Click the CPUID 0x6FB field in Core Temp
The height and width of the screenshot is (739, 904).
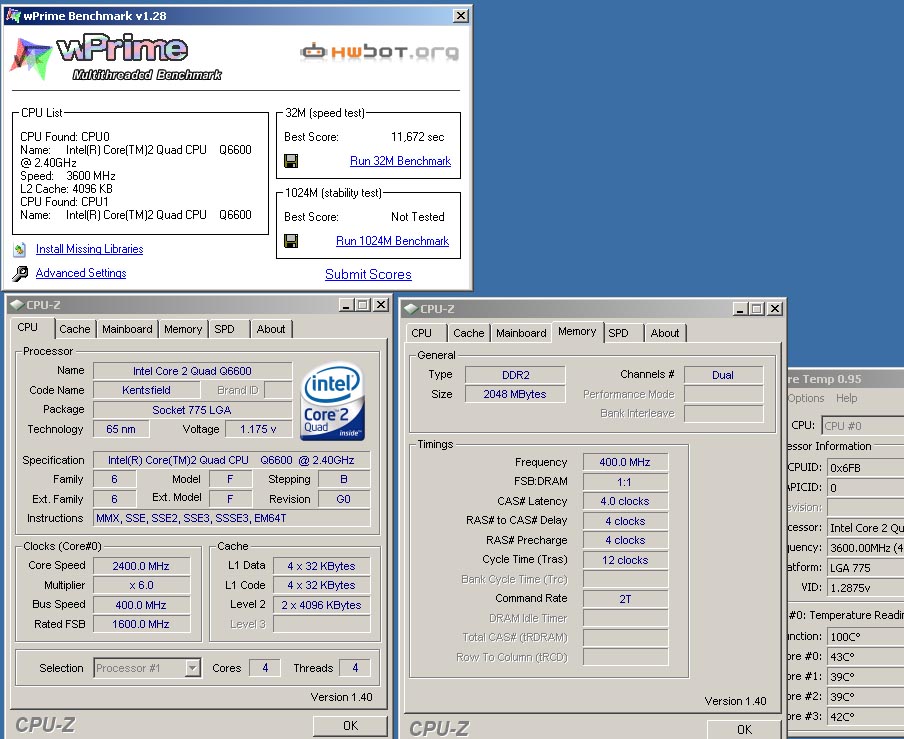pos(865,467)
